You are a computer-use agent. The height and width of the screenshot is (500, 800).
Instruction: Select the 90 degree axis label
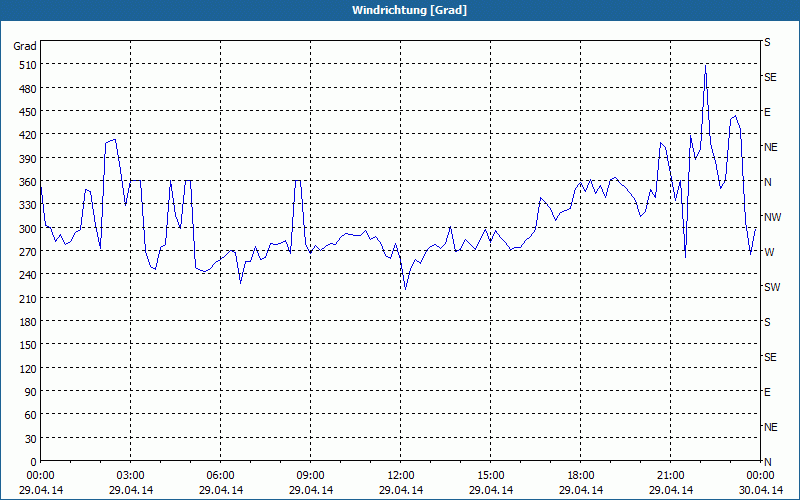(28, 391)
